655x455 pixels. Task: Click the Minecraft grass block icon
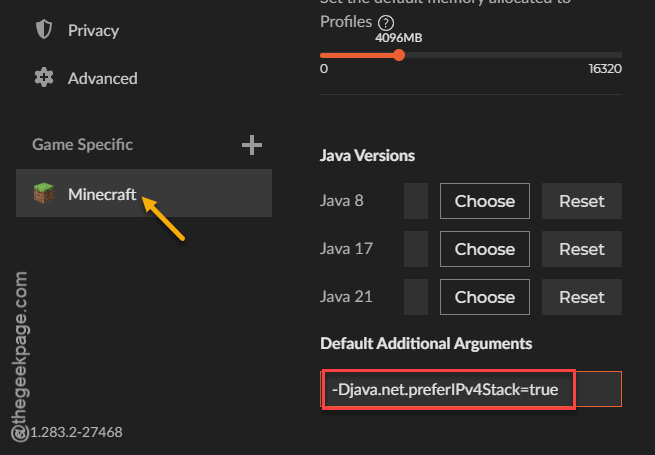pos(44,193)
